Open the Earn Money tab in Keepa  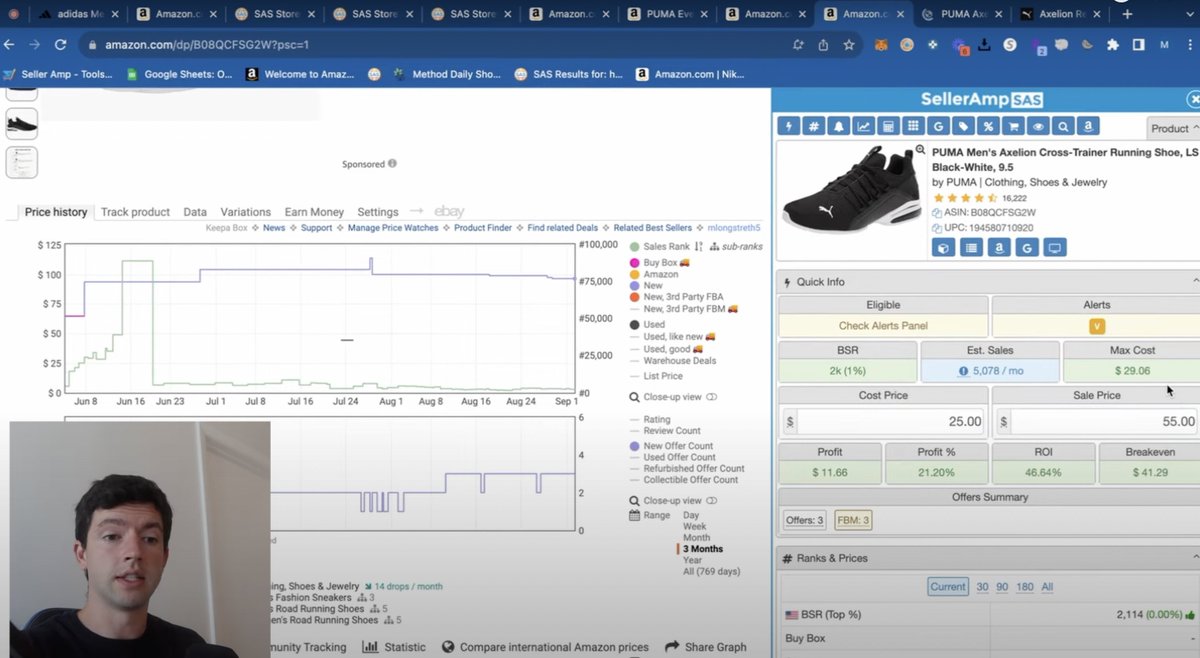(314, 212)
